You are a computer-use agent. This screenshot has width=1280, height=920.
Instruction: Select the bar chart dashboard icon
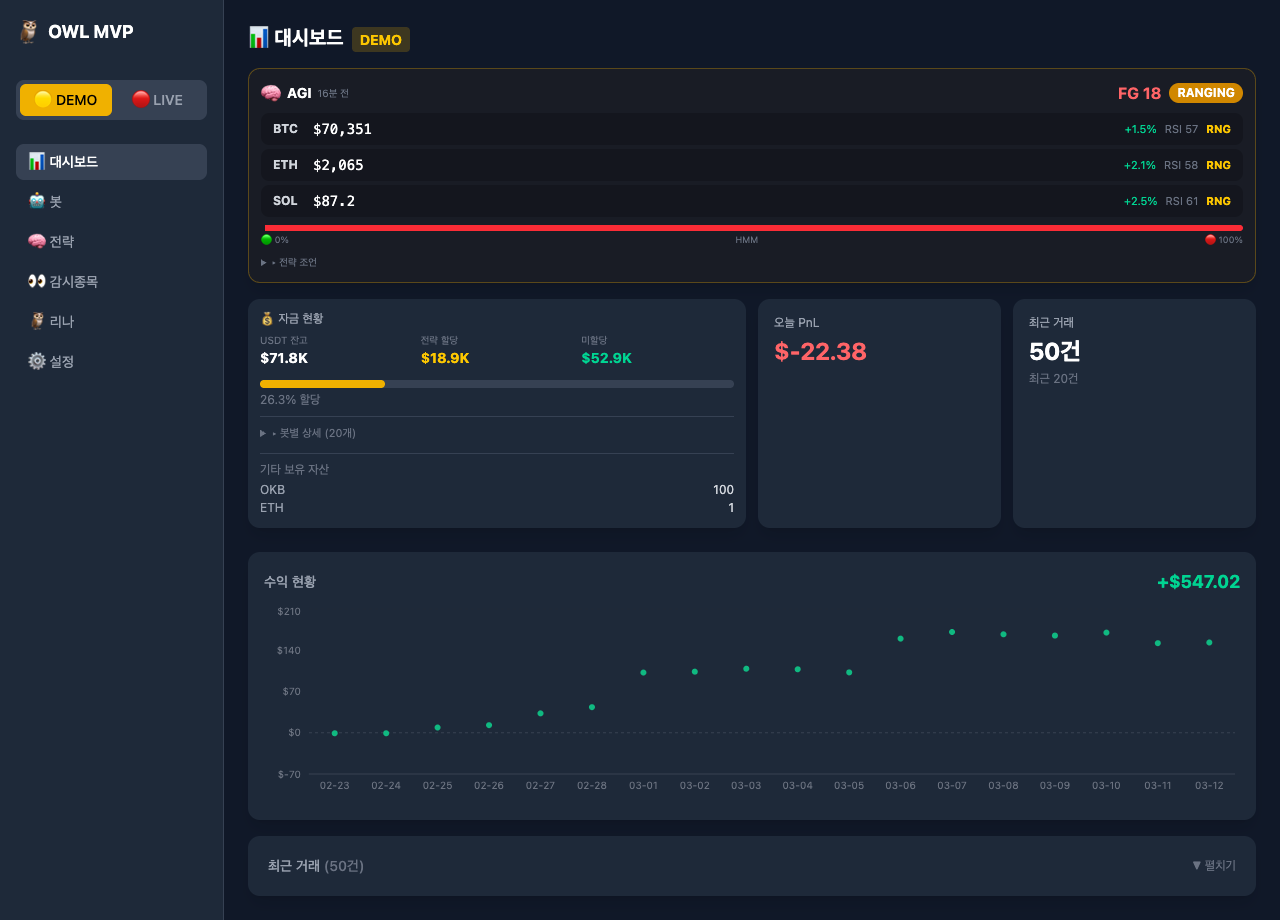point(37,161)
